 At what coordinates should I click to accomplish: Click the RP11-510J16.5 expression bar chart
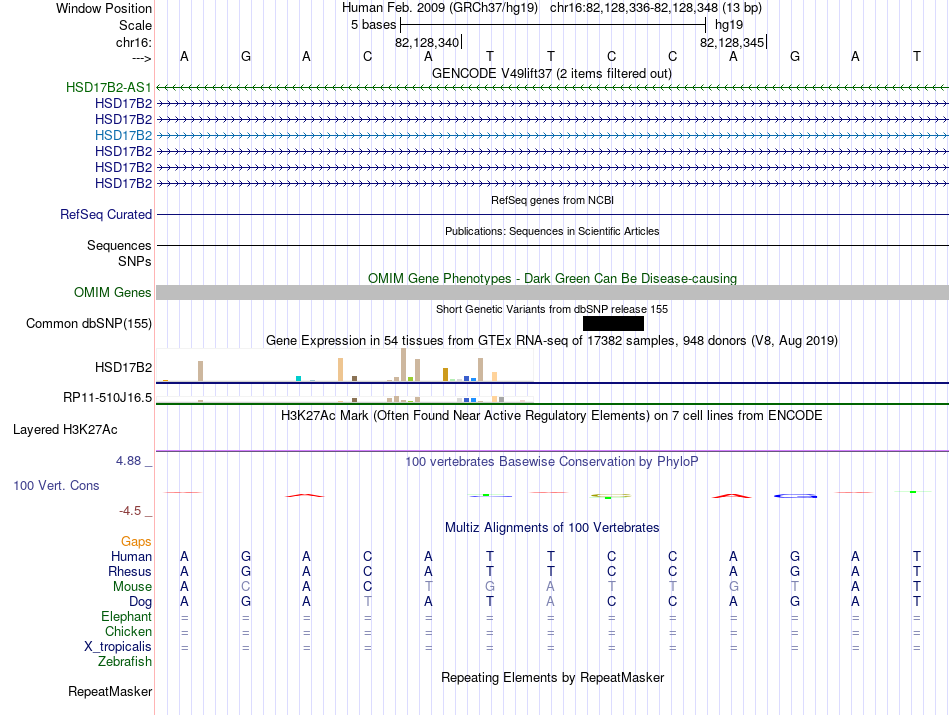click(x=345, y=399)
